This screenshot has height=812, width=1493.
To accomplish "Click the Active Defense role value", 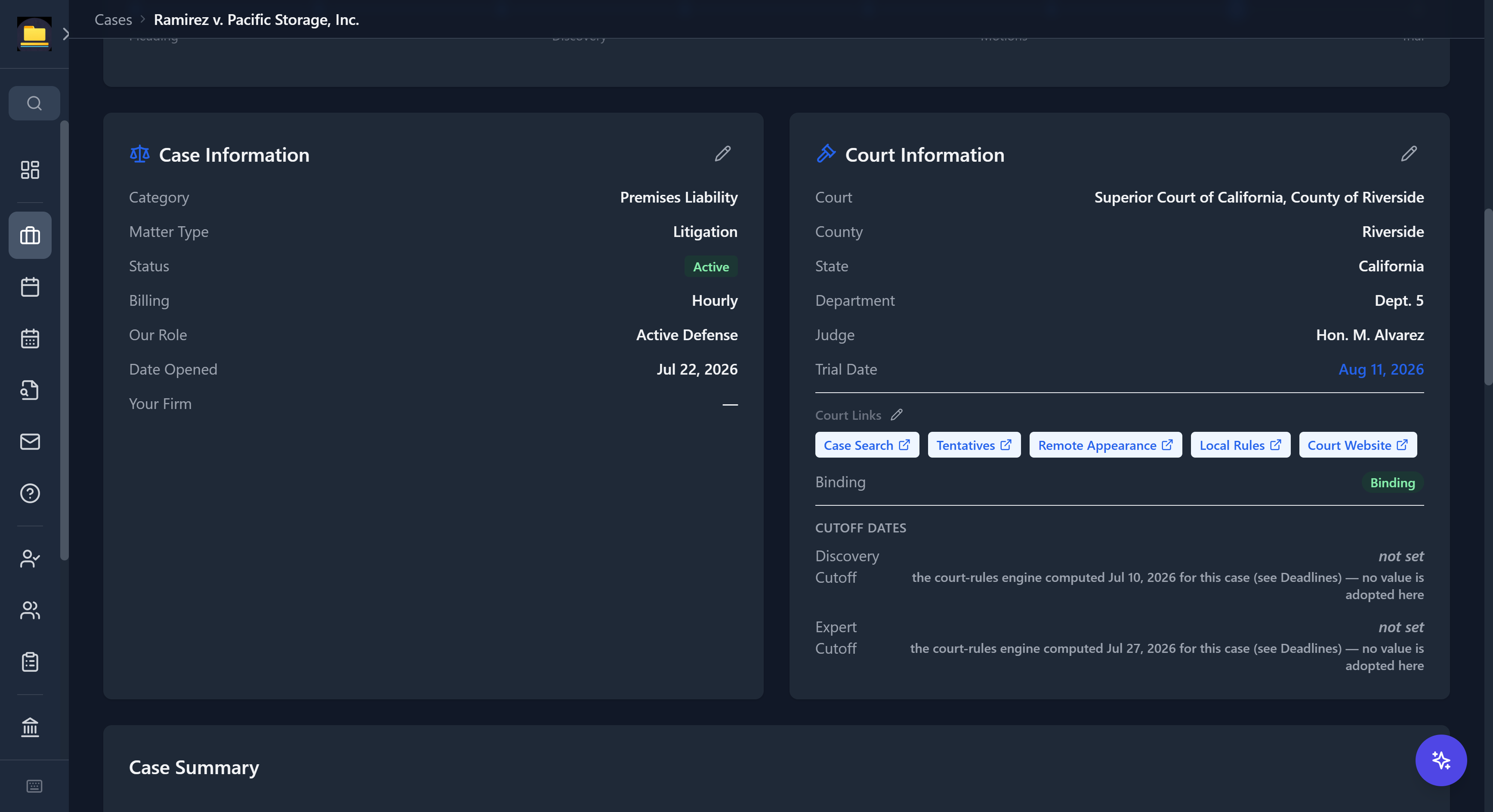I will click(x=687, y=335).
